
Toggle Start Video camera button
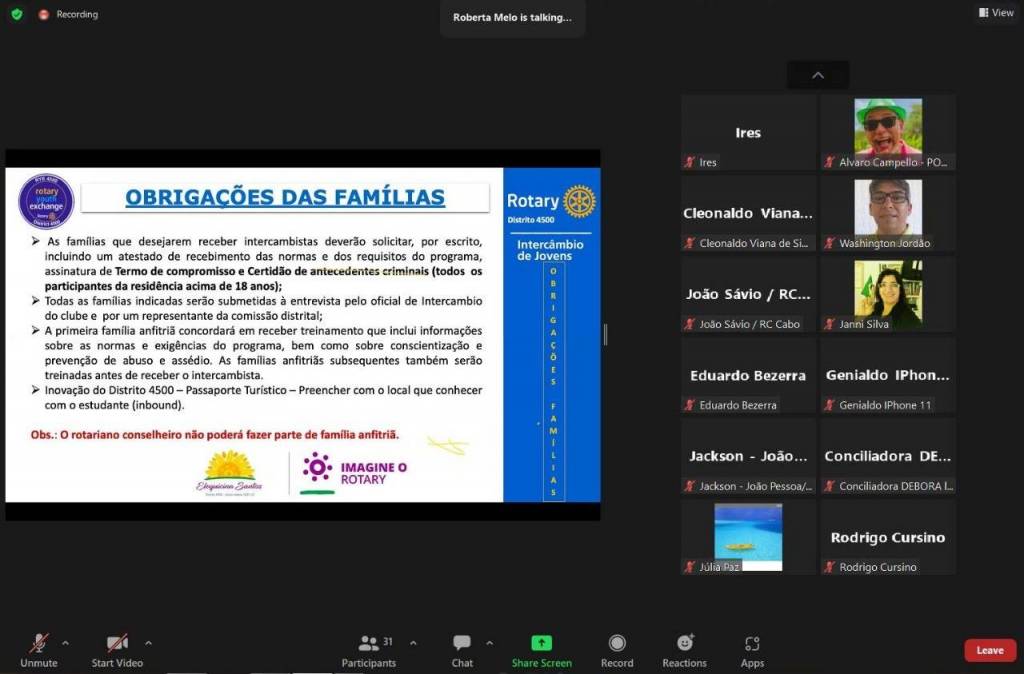click(117, 644)
